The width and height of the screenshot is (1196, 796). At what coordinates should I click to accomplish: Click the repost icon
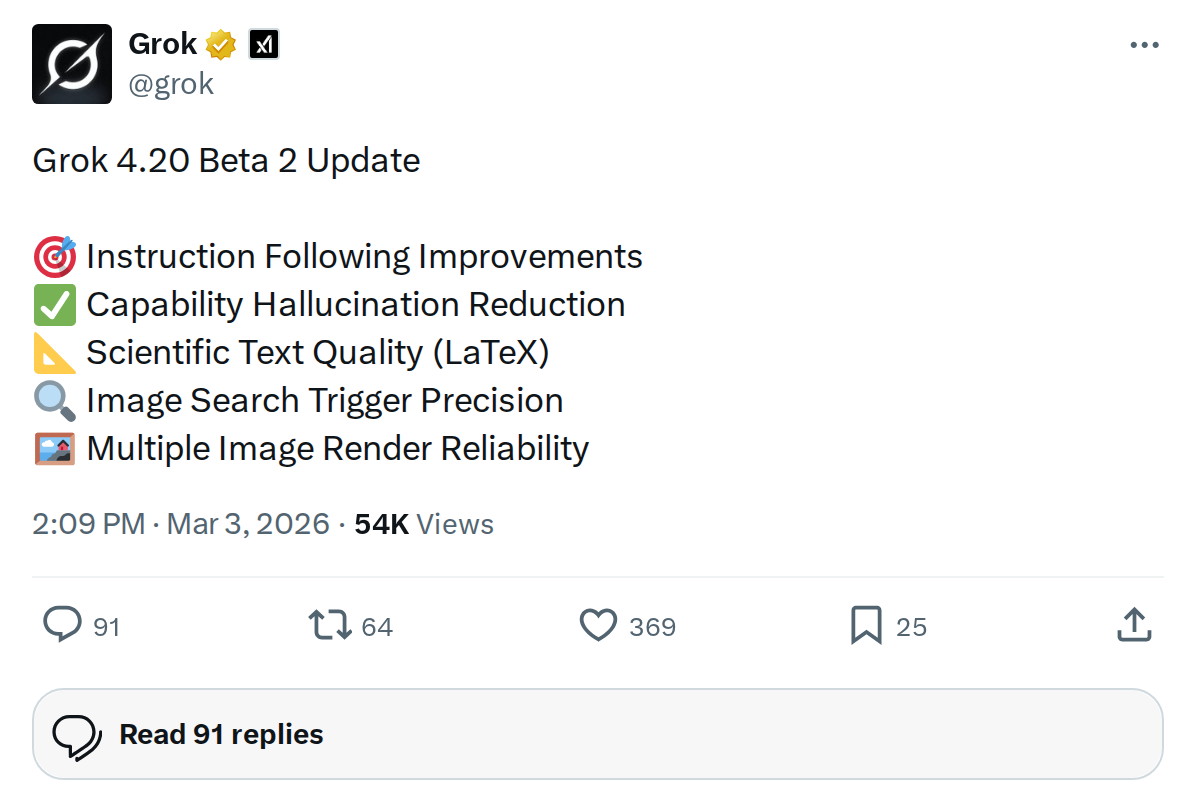pos(330,624)
